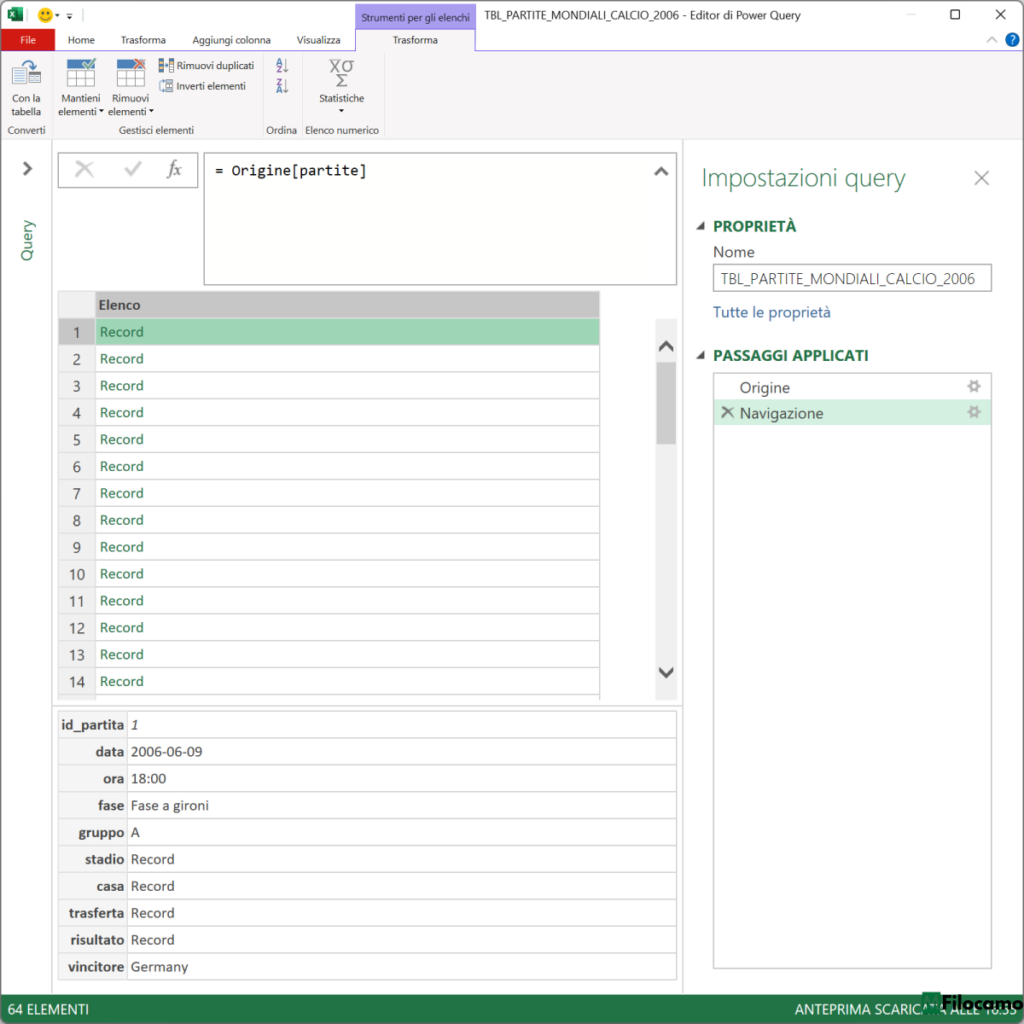Viewport: 1024px width, 1024px height.
Task: Open the Aggiungi colonna tab
Action: tap(231, 40)
